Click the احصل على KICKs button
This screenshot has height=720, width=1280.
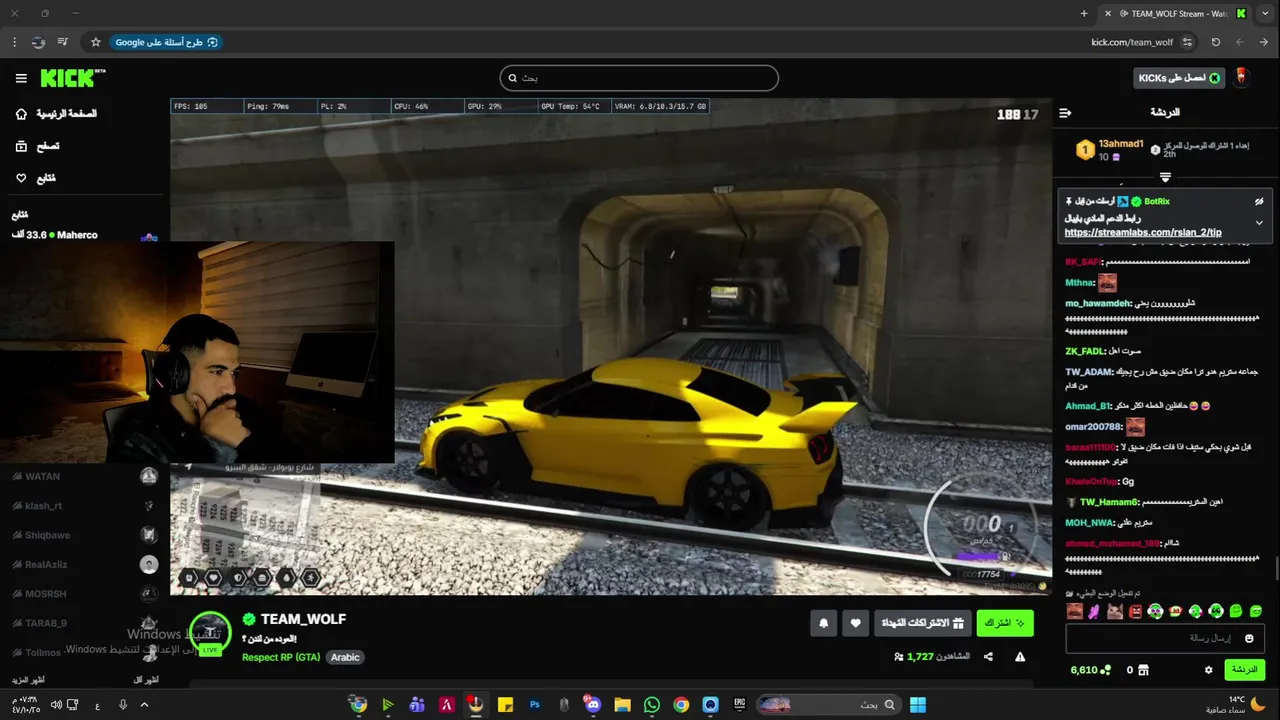point(1179,78)
